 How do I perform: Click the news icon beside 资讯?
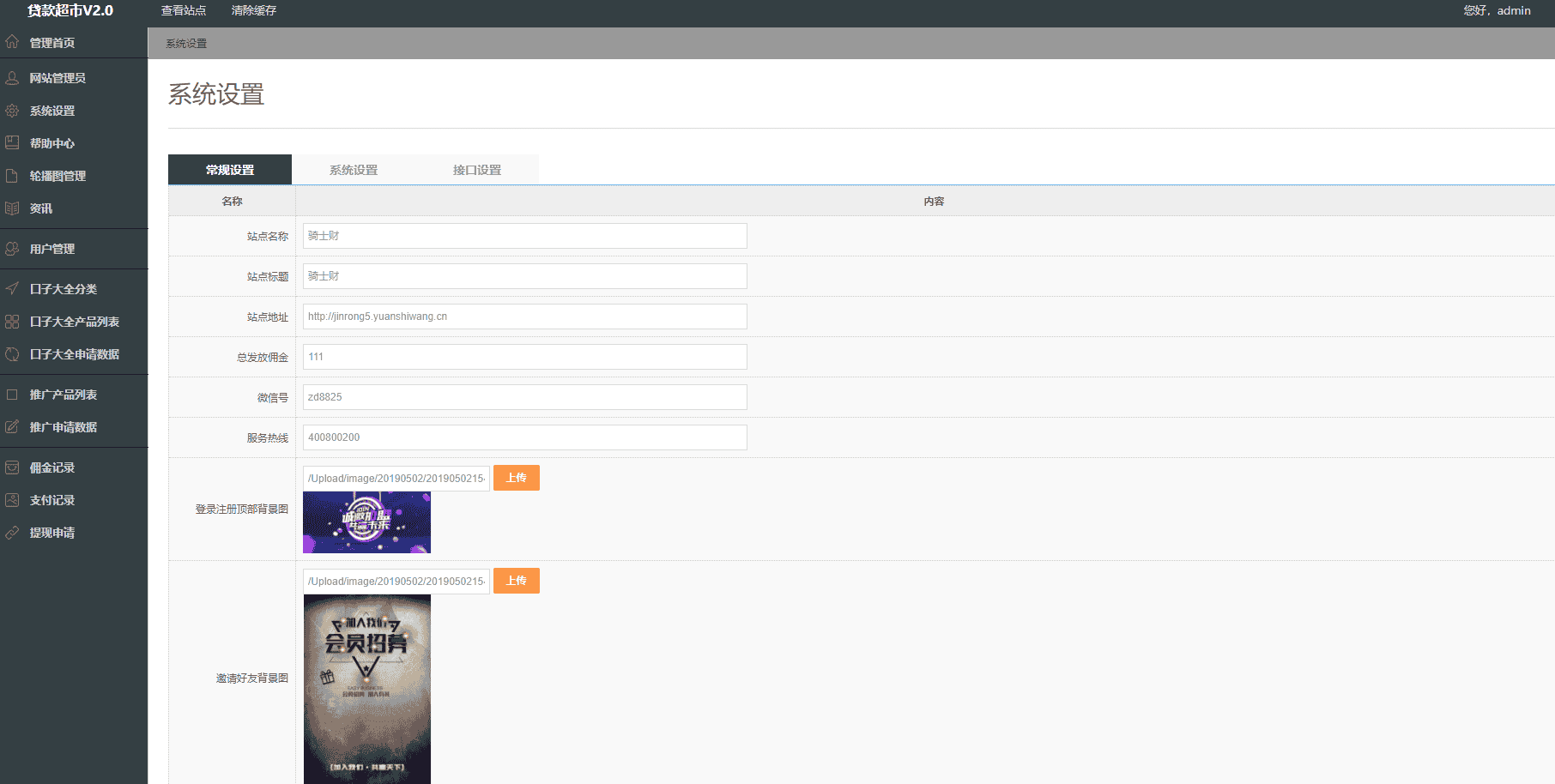(12, 208)
